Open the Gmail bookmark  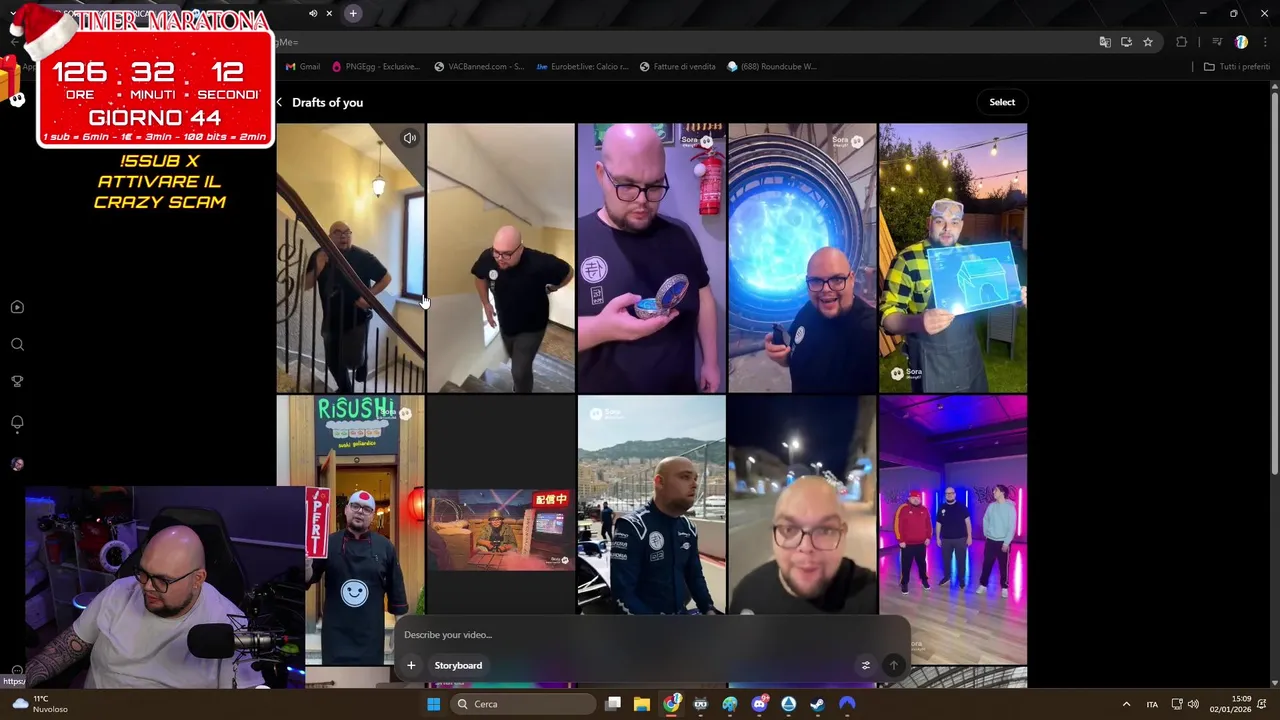coord(303,66)
